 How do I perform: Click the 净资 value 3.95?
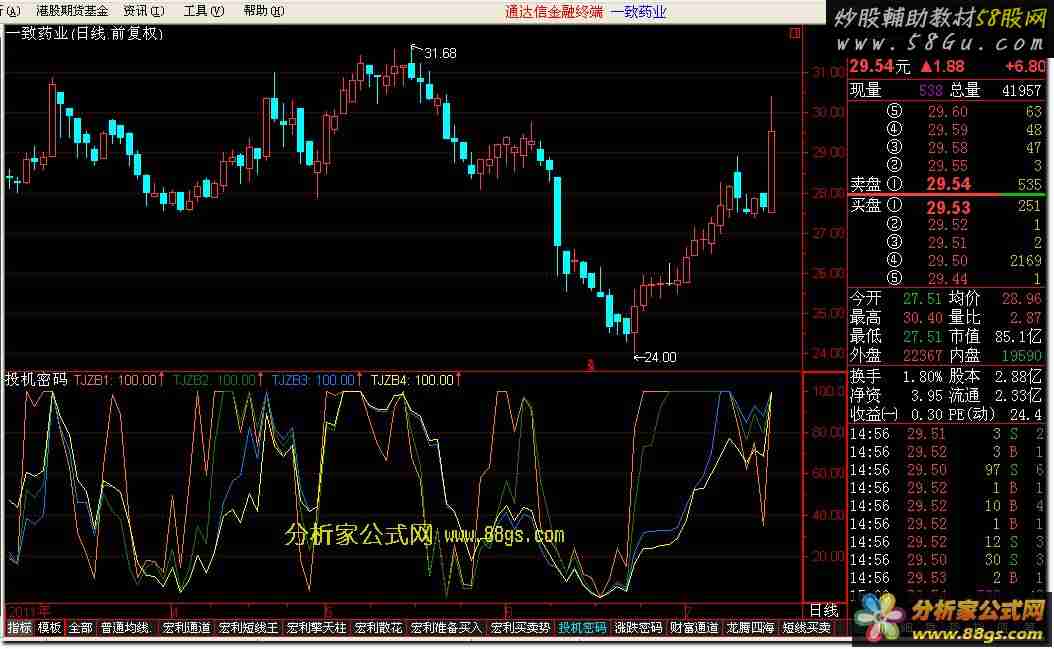[926, 395]
